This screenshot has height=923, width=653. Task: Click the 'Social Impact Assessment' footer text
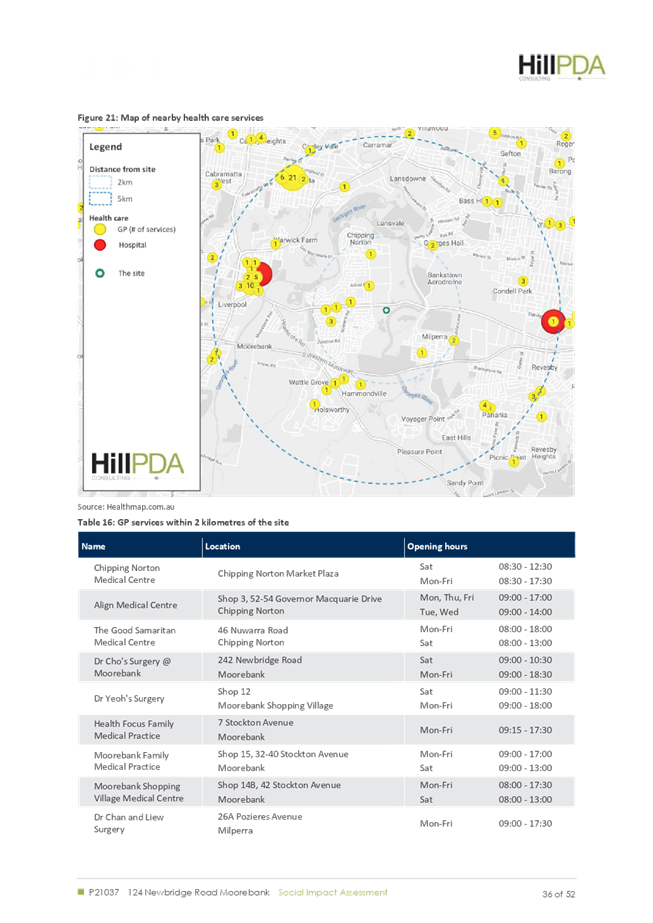(333, 892)
